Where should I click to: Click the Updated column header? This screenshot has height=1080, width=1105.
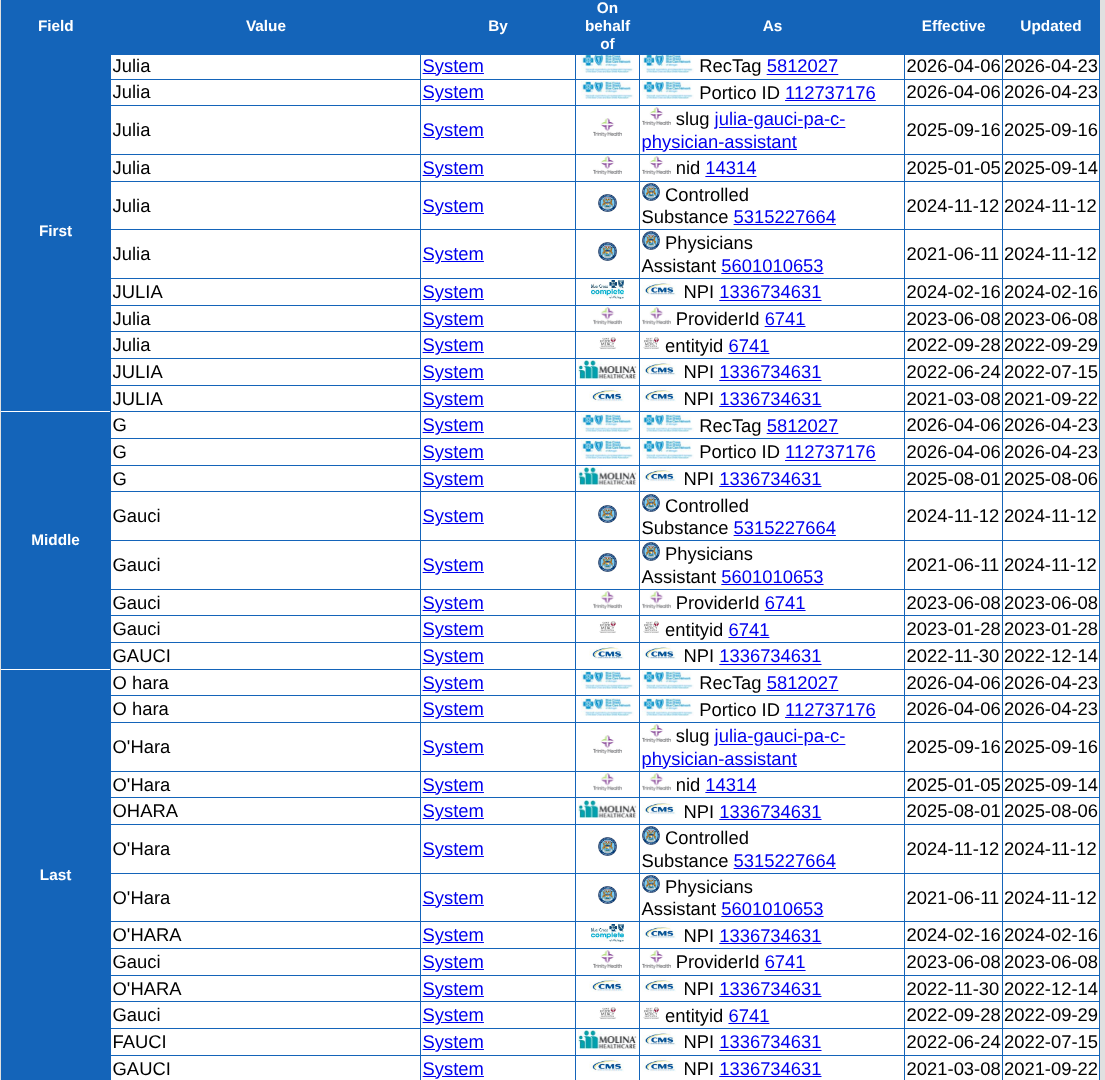click(x=1051, y=26)
